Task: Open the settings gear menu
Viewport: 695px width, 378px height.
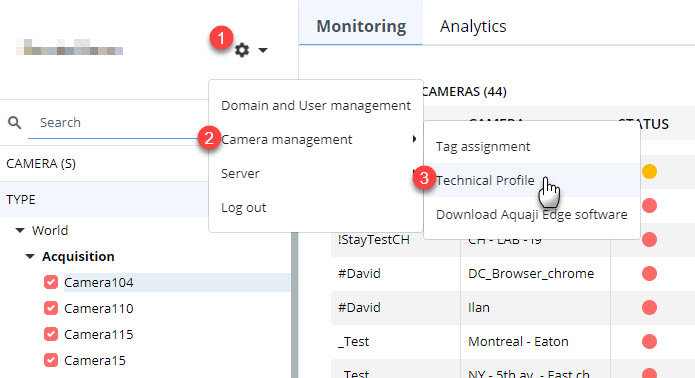Action: [x=242, y=50]
